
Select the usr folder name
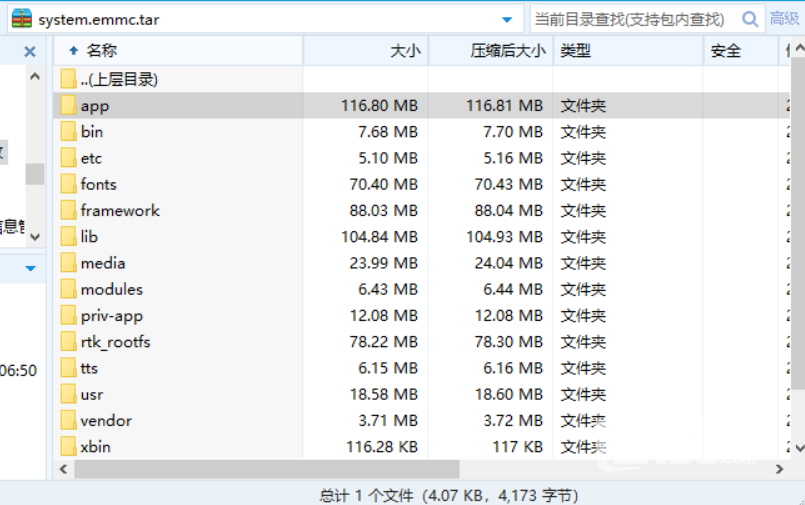pos(92,395)
